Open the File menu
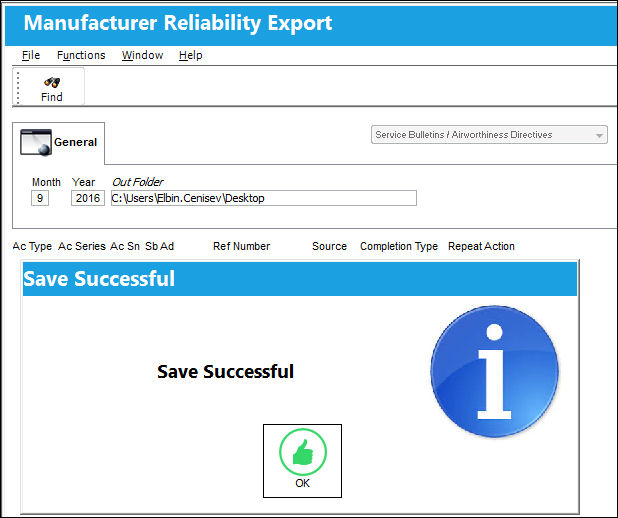 (x=31, y=55)
